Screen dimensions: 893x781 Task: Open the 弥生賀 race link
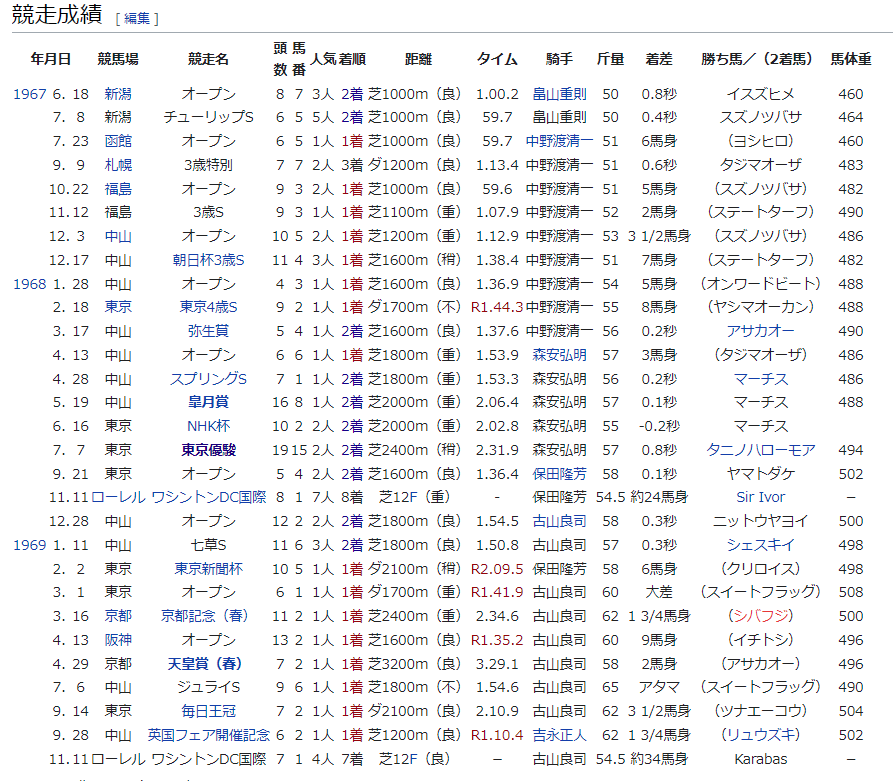[209, 331]
